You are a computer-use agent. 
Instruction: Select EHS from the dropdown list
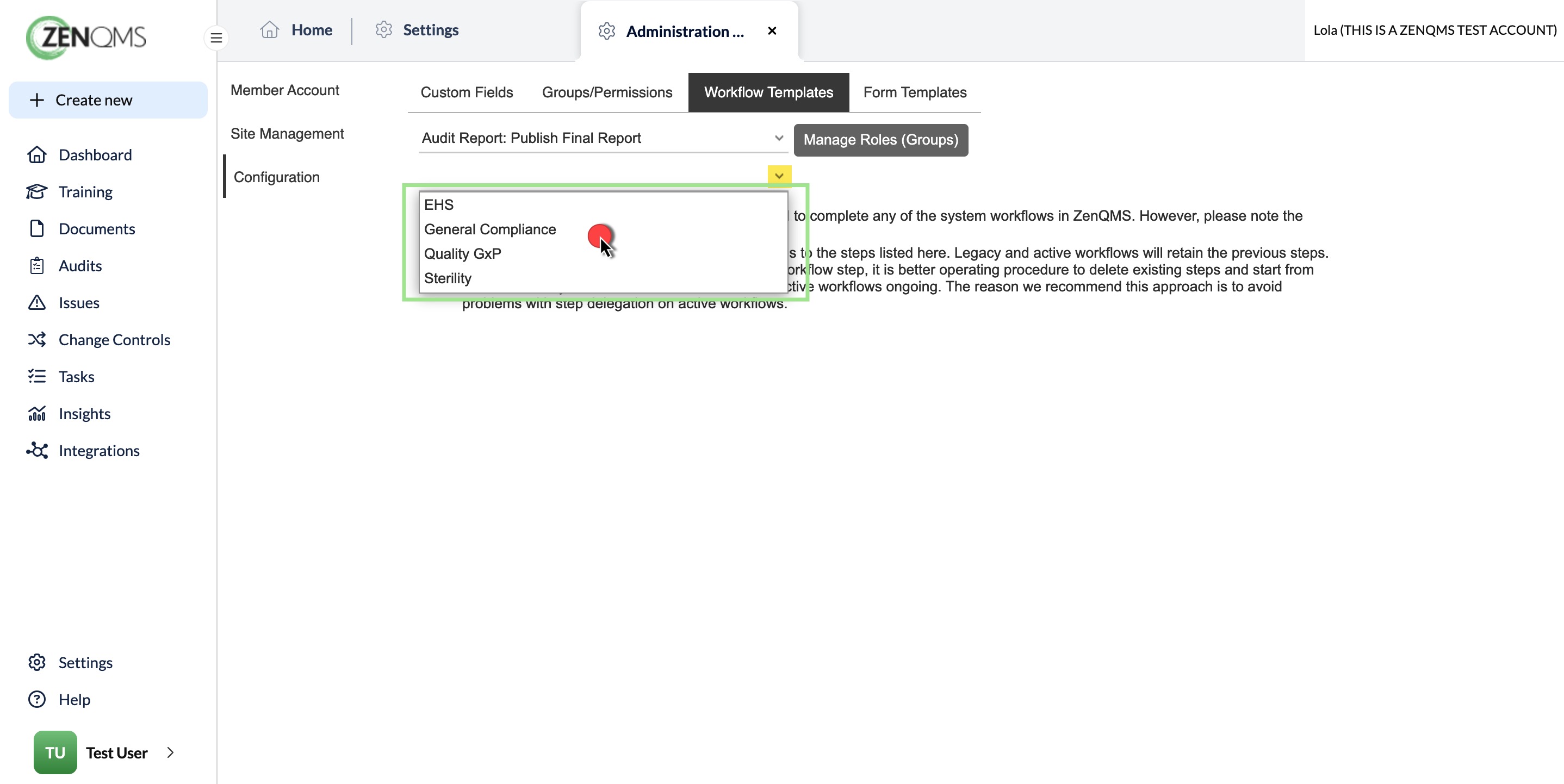(604, 205)
